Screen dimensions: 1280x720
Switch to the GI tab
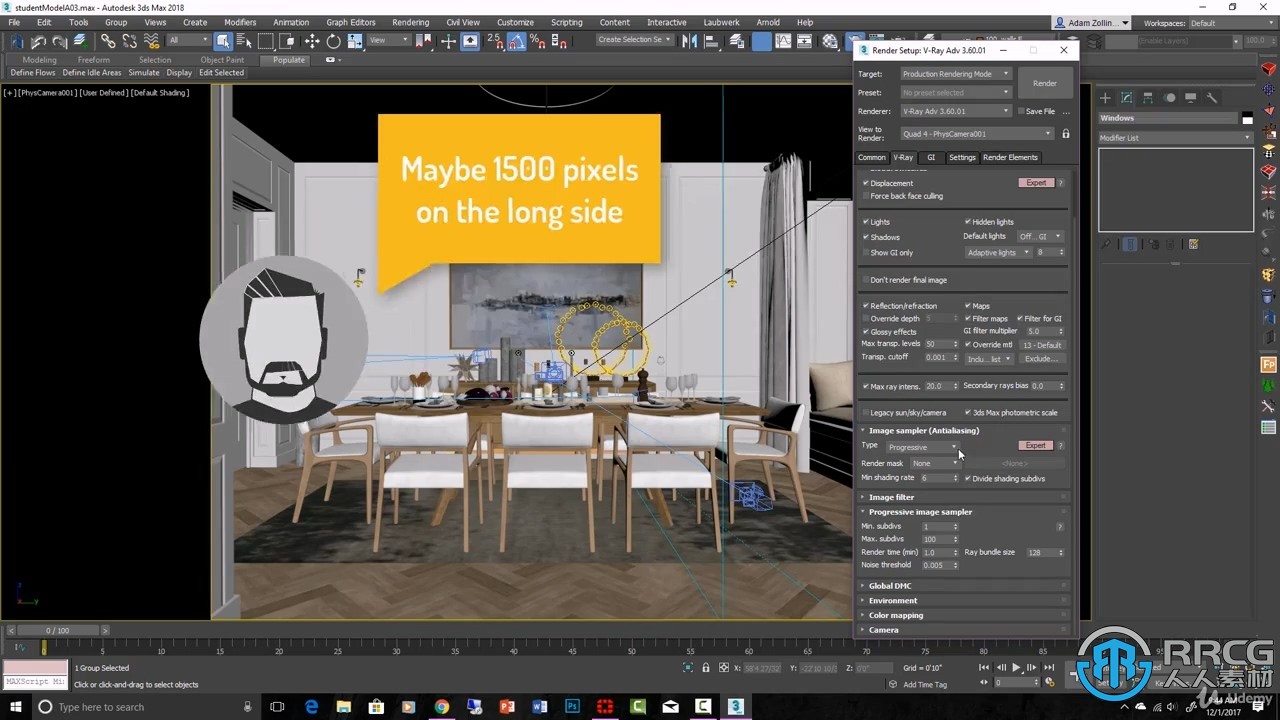(931, 157)
